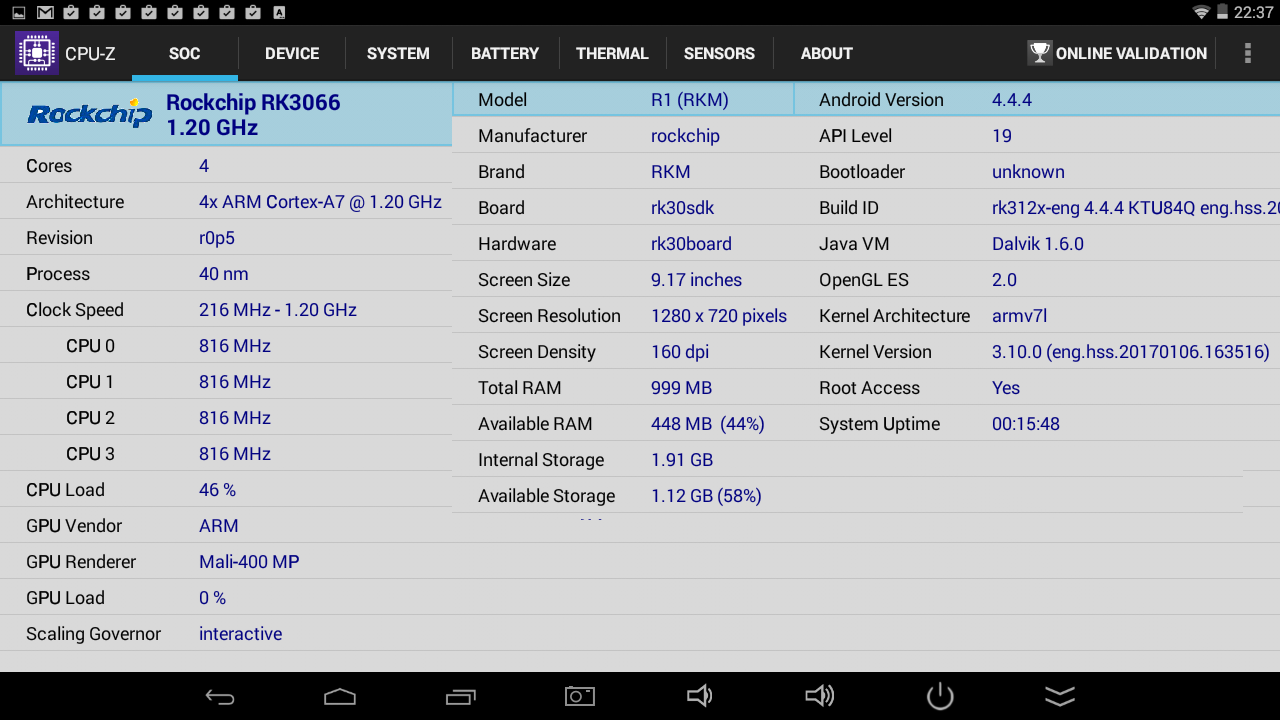Tap the 'A' keyboard notification icon
This screenshot has width=1280, height=720.
(279, 12)
